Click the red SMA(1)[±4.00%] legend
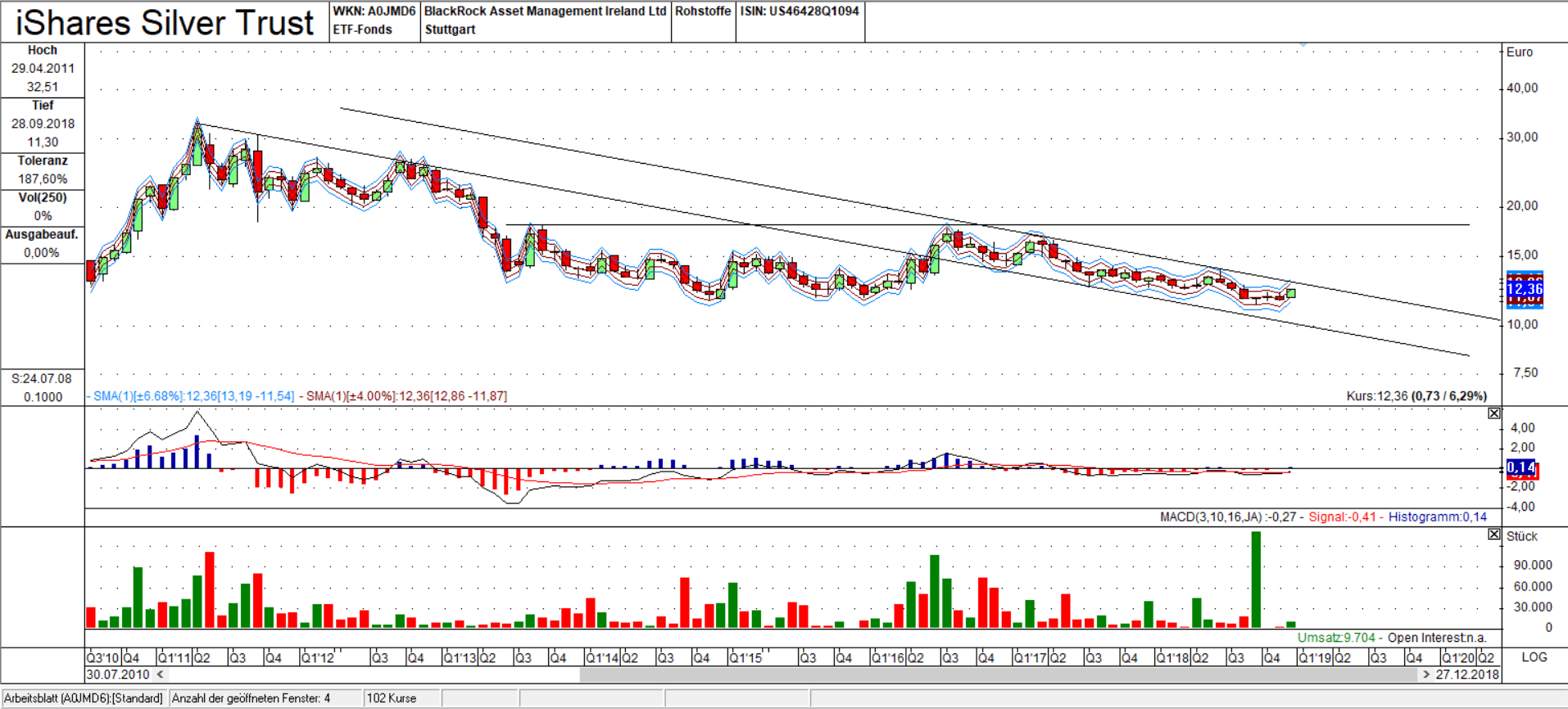1568x709 pixels. point(406,396)
